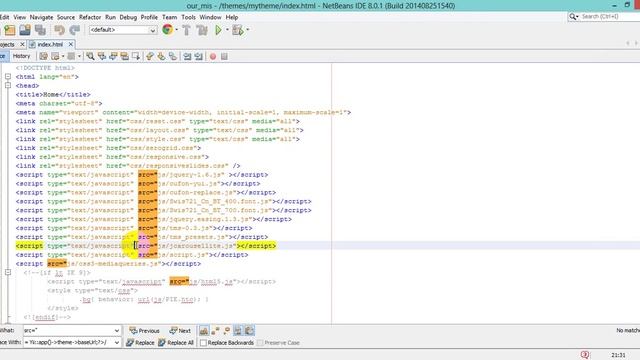Toggle bookmark on current line

[x=173, y=56]
